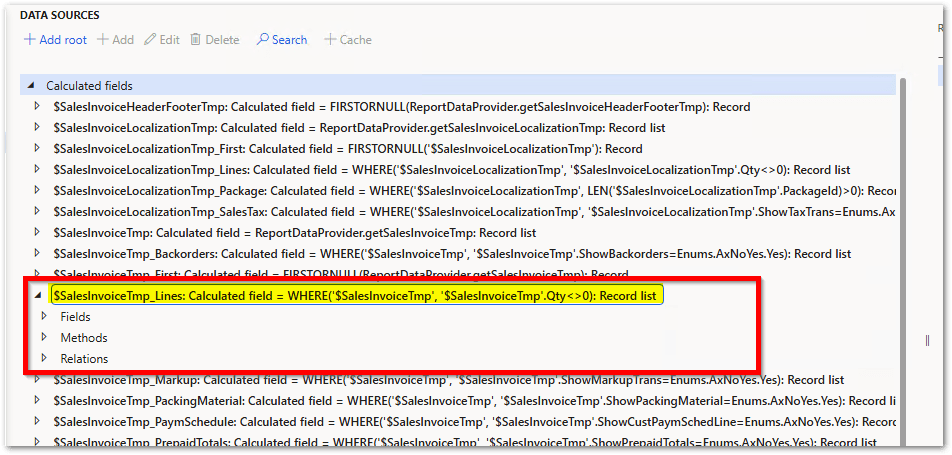Collapse the Calculated fields group

30,86
